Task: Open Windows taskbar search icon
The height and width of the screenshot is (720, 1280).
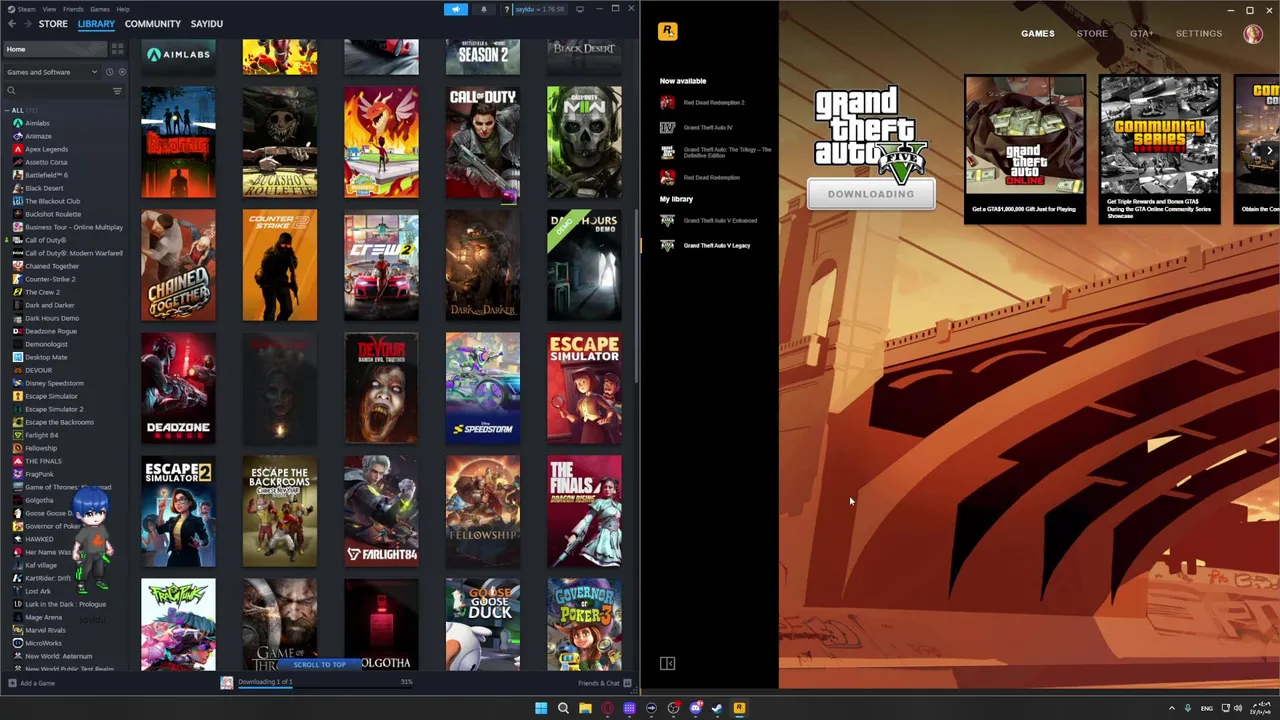Action: click(563, 708)
